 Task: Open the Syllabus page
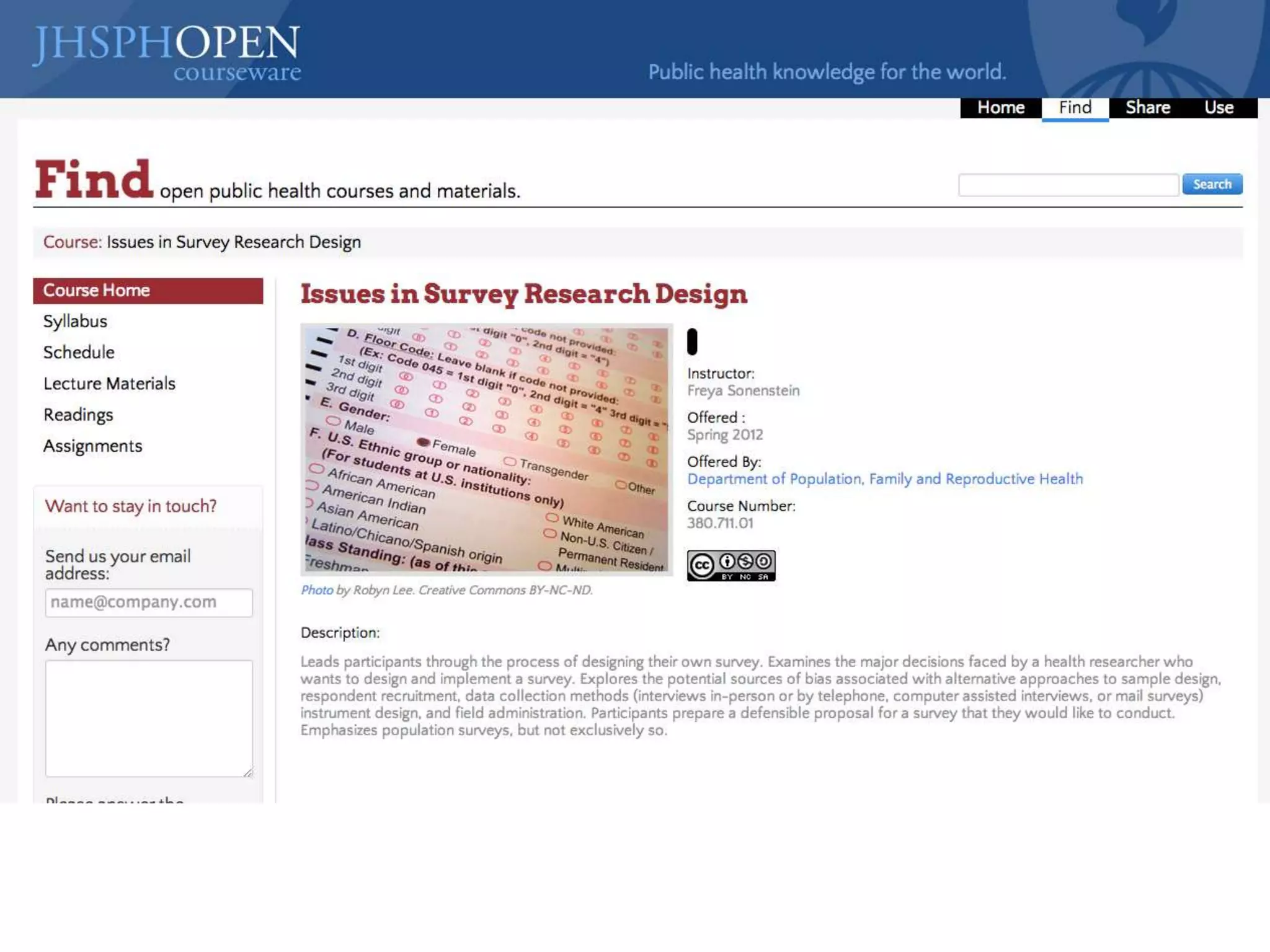pyautogui.click(x=75, y=322)
